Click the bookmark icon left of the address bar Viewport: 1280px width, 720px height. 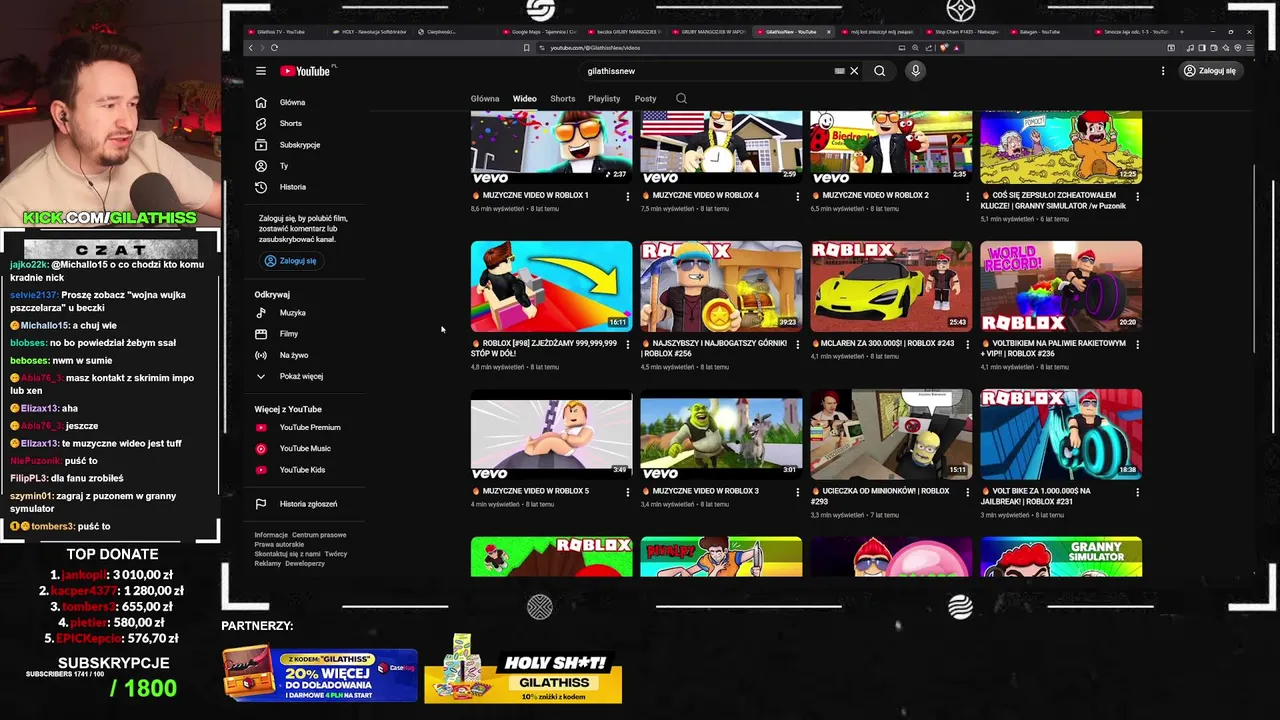coord(526,47)
